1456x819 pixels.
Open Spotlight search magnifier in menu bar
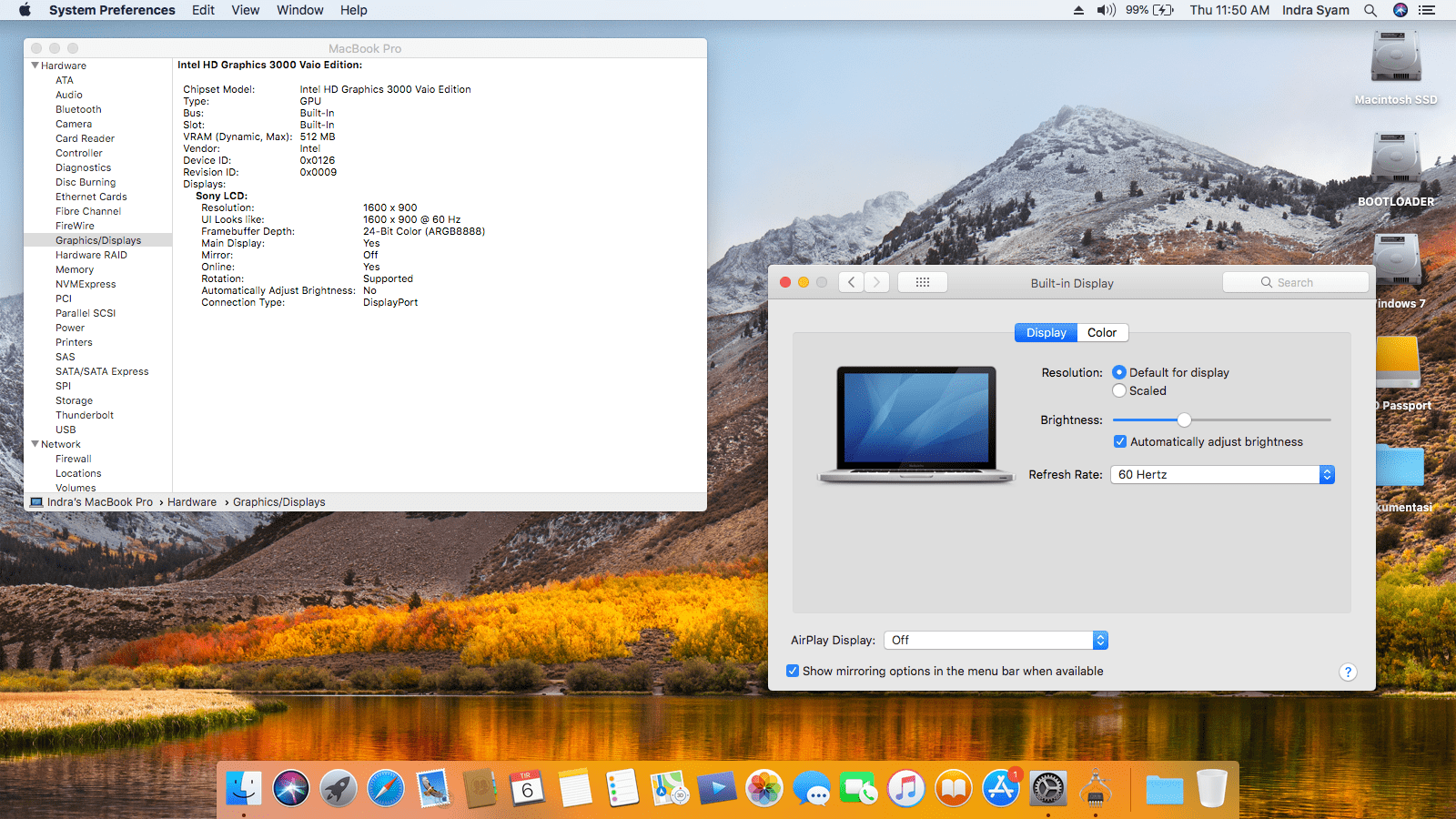tap(1370, 10)
